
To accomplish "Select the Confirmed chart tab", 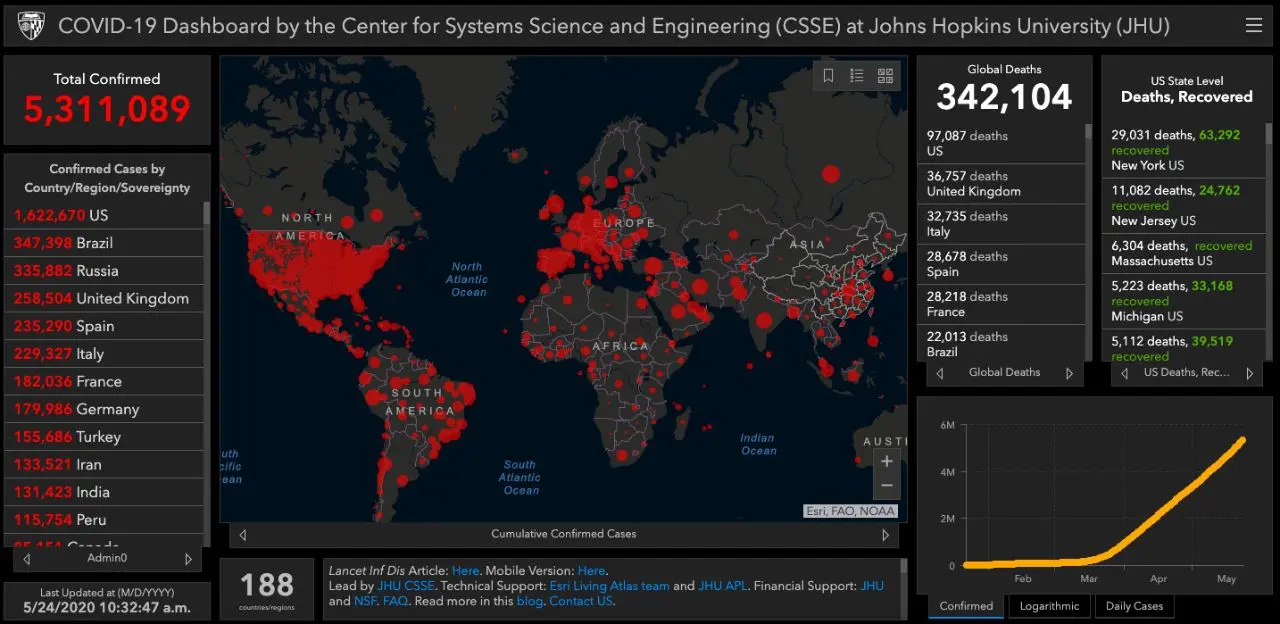I will point(966,606).
